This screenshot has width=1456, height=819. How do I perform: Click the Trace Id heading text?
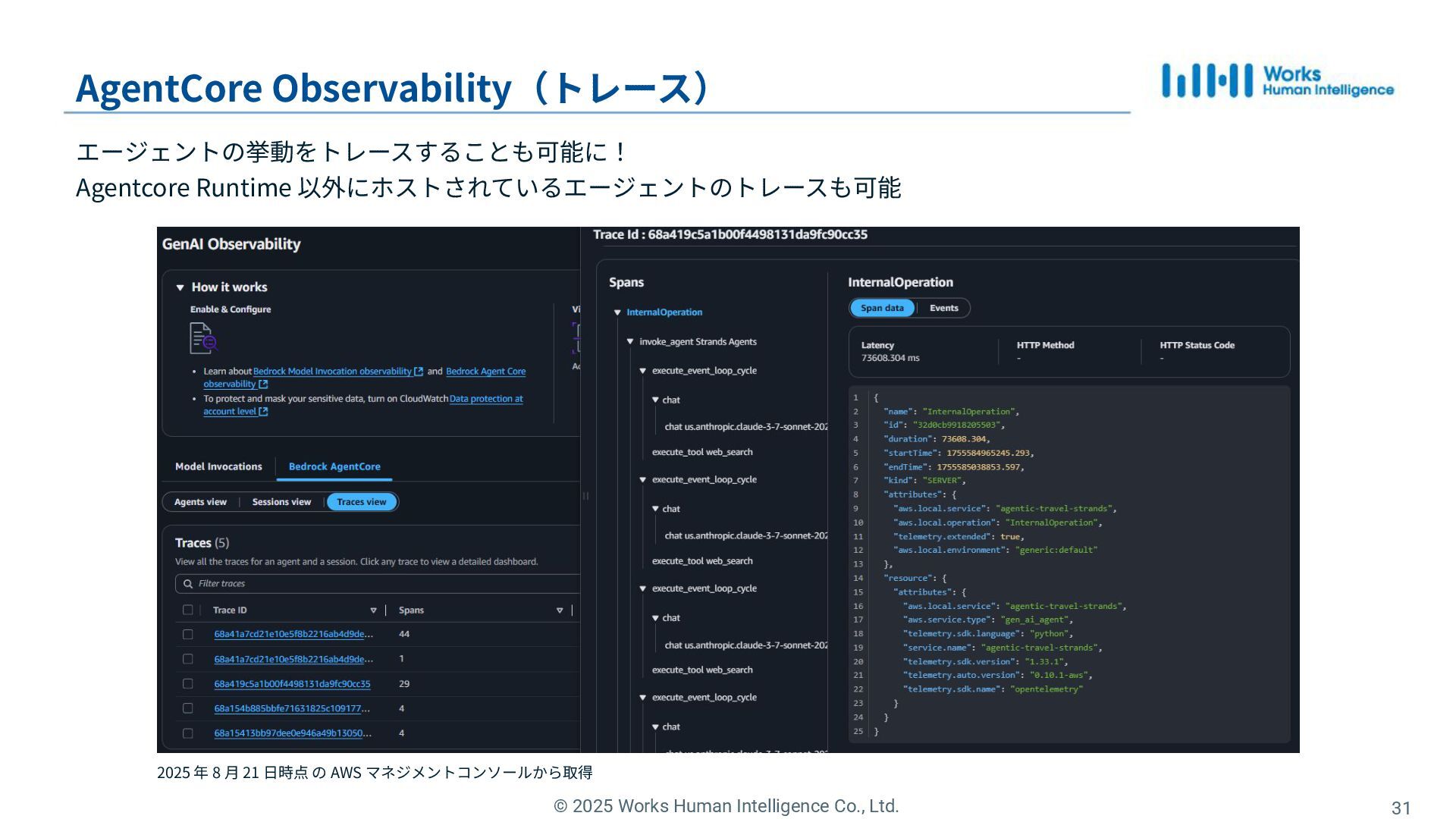click(730, 235)
